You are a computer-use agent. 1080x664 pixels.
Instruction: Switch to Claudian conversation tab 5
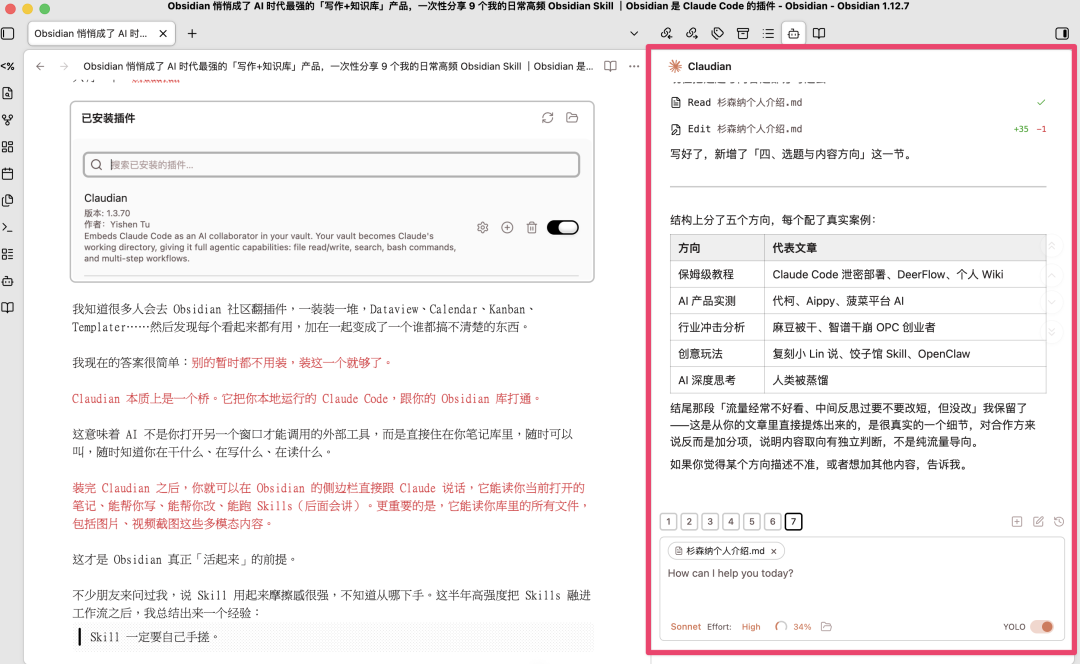point(751,521)
